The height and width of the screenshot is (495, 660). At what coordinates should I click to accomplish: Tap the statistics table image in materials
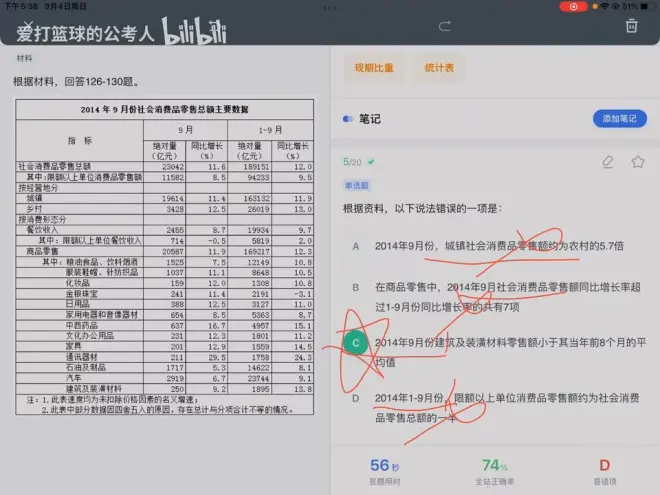point(164,252)
